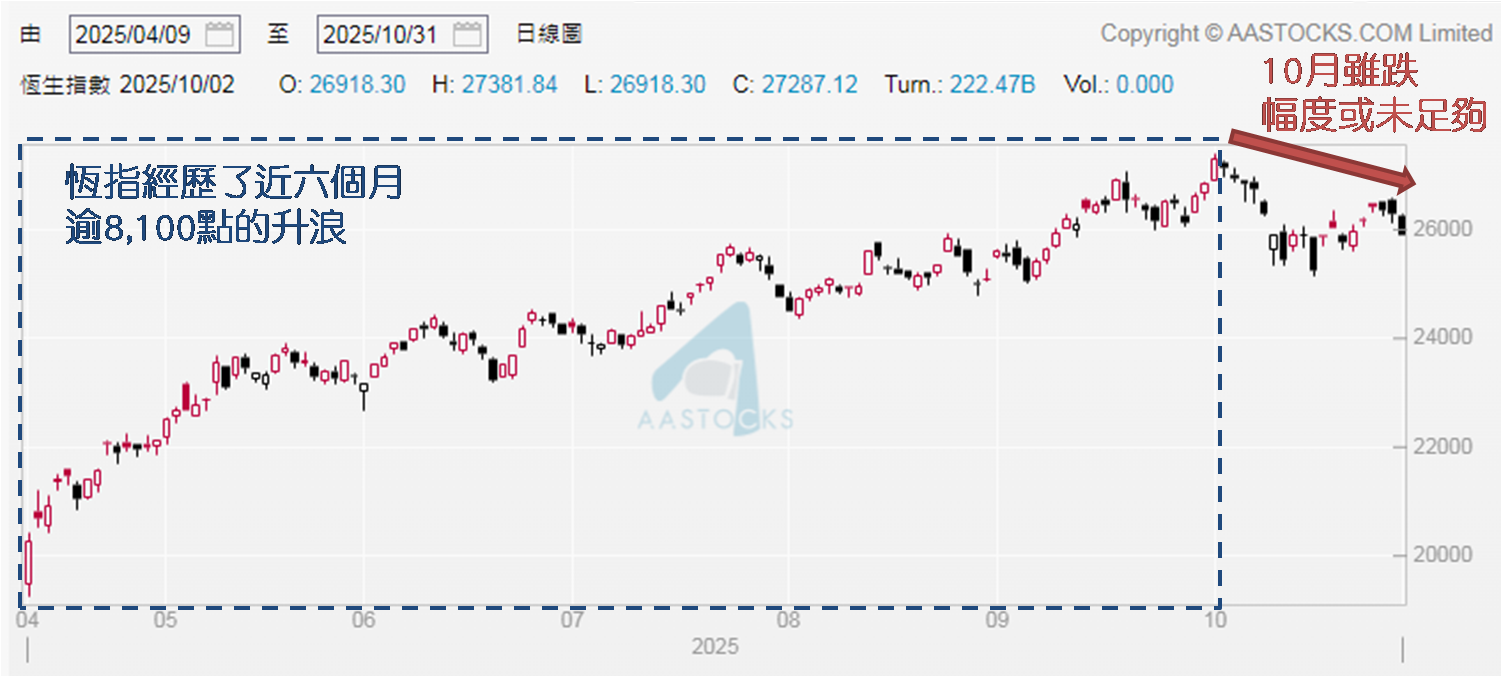Screen dimensions: 1511x677
Task: Click the Copyright AASTOCKS.COM Limited text
Action: tap(1296, 33)
